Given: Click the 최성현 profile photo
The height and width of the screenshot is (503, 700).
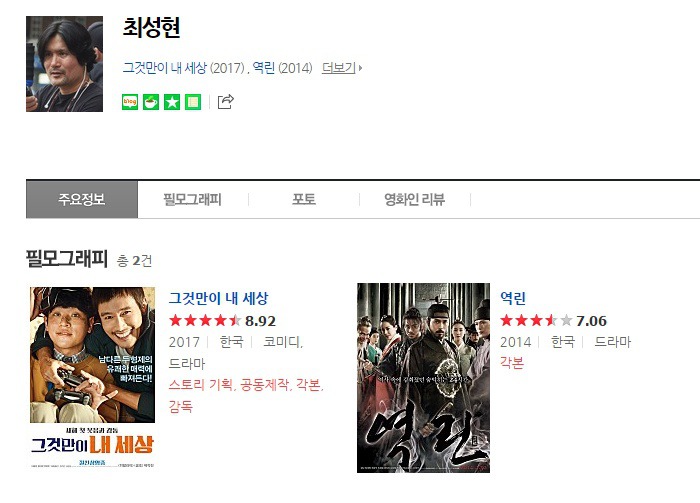Looking at the screenshot, I should click(x=64, y=64).
